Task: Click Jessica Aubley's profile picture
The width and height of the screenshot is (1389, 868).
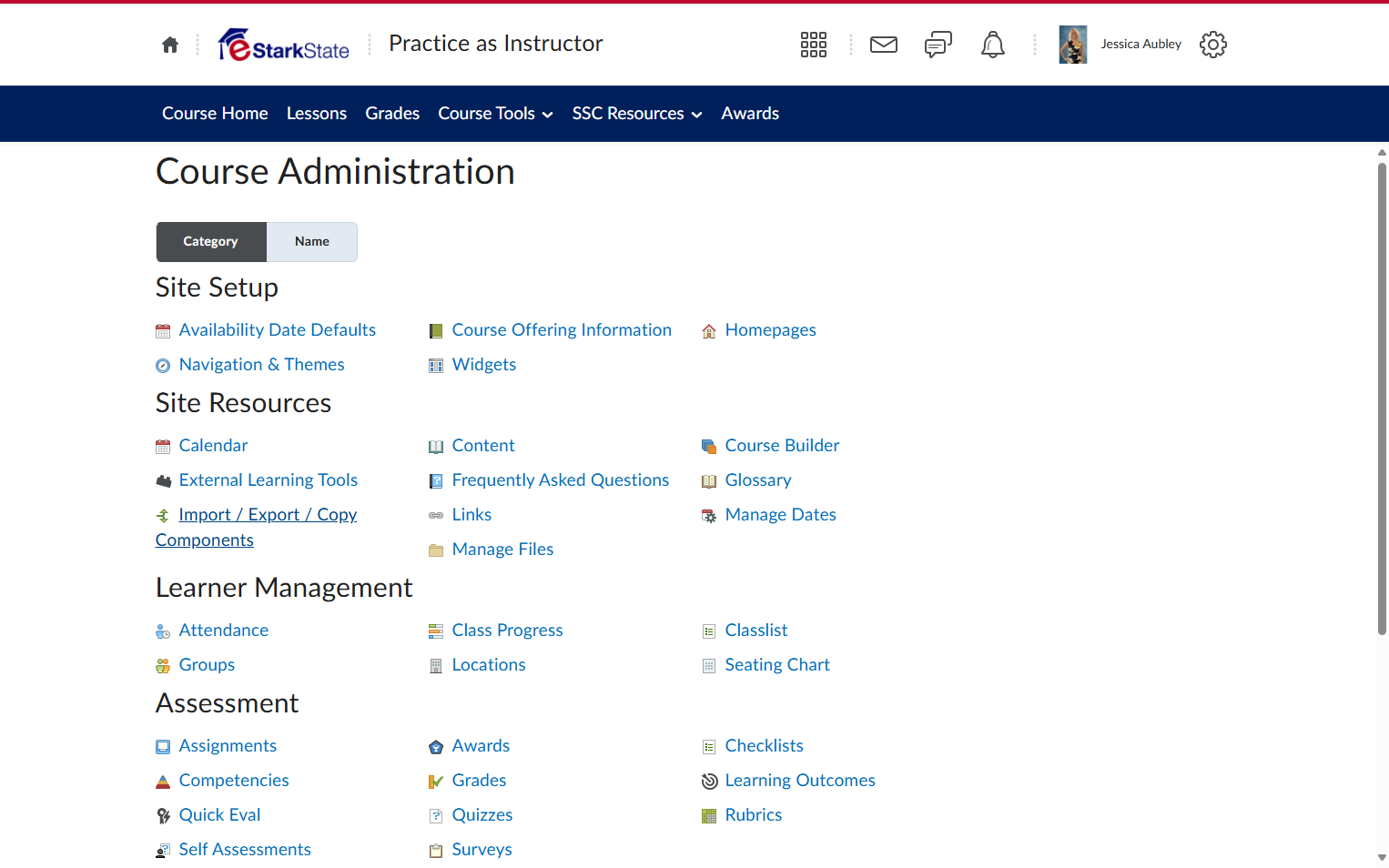Action: 1073,45
